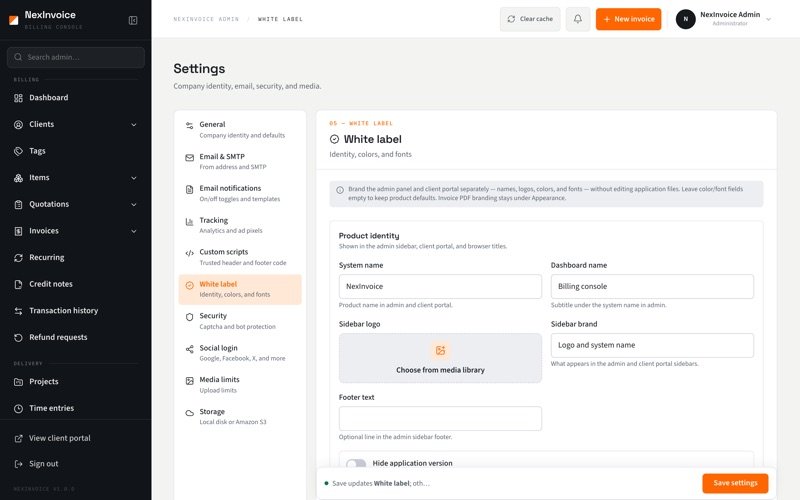Click the N user avatar

pos(686,19)
